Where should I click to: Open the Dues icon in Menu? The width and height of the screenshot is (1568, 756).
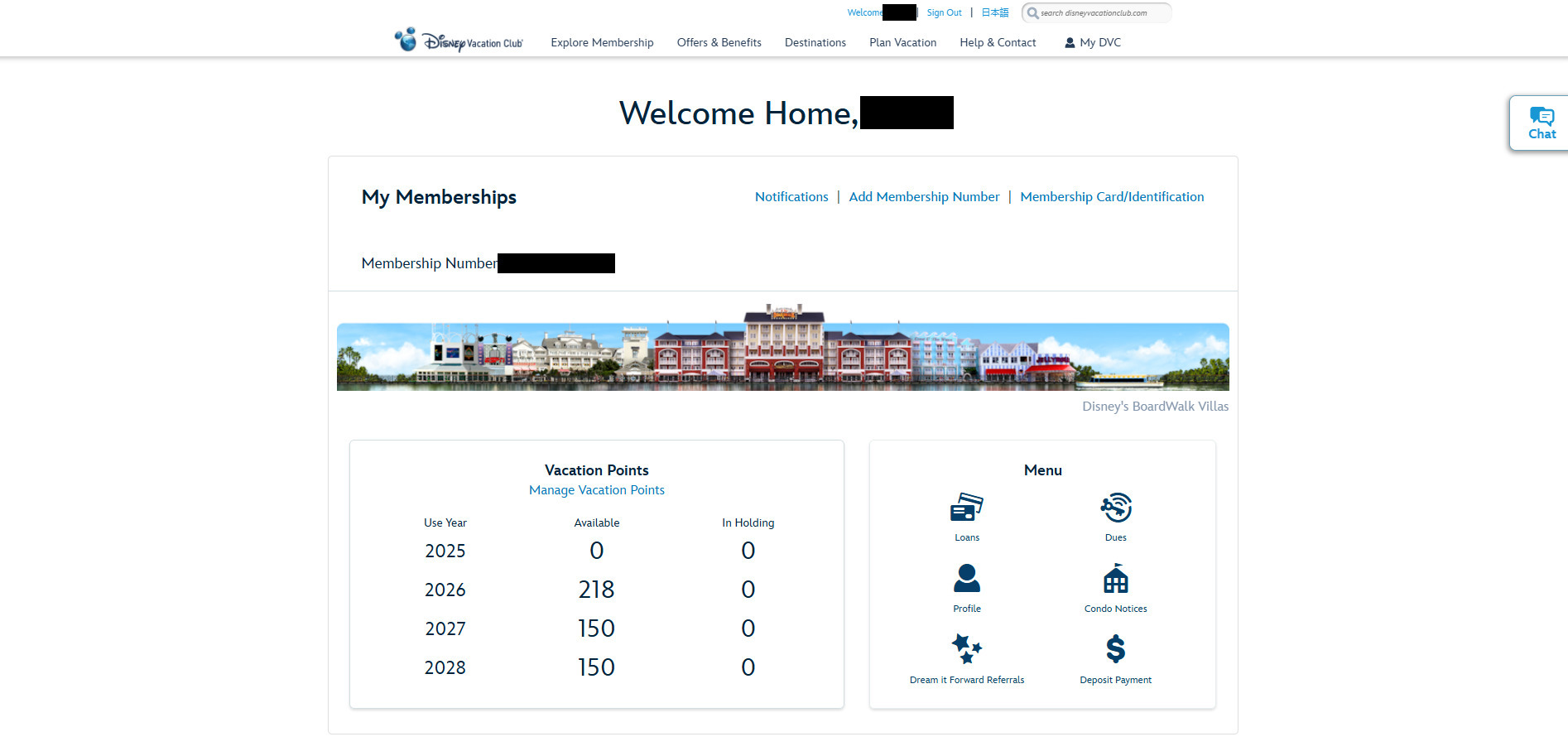(1115, 507)
